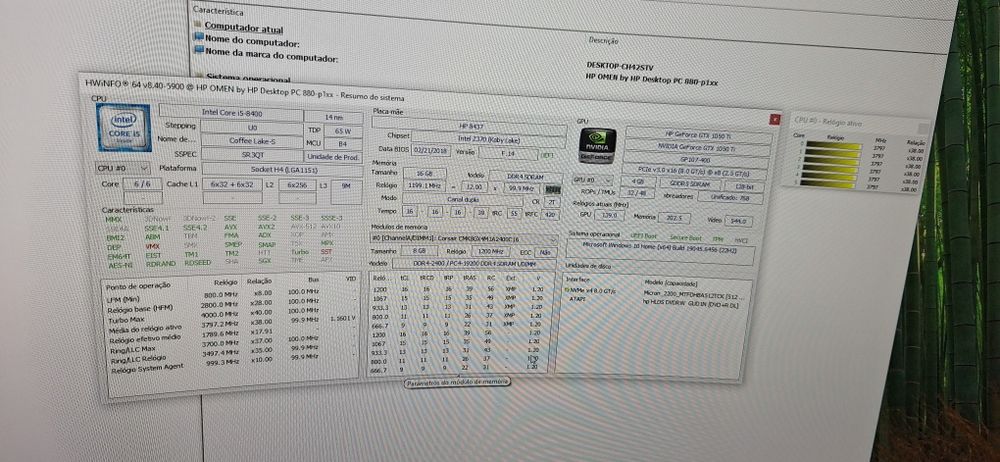Click the Coffee Lake-S codename field
The width and height of the screenshot is (1000, 462).
coord(252,141)
